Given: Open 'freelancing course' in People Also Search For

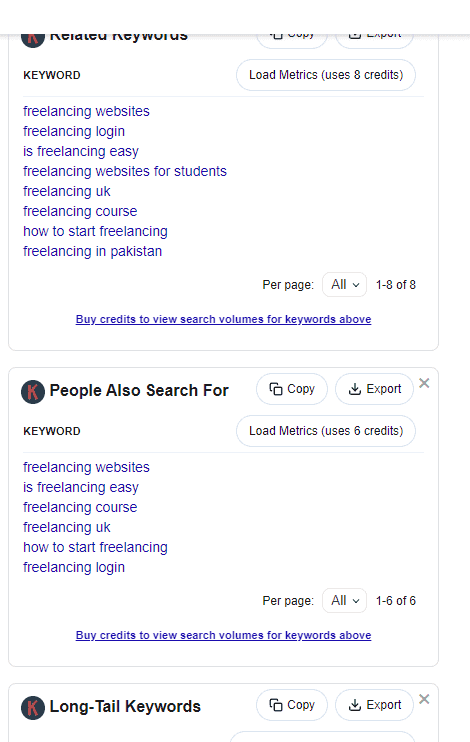Looking at the screenshot, I should click(80, 507).
